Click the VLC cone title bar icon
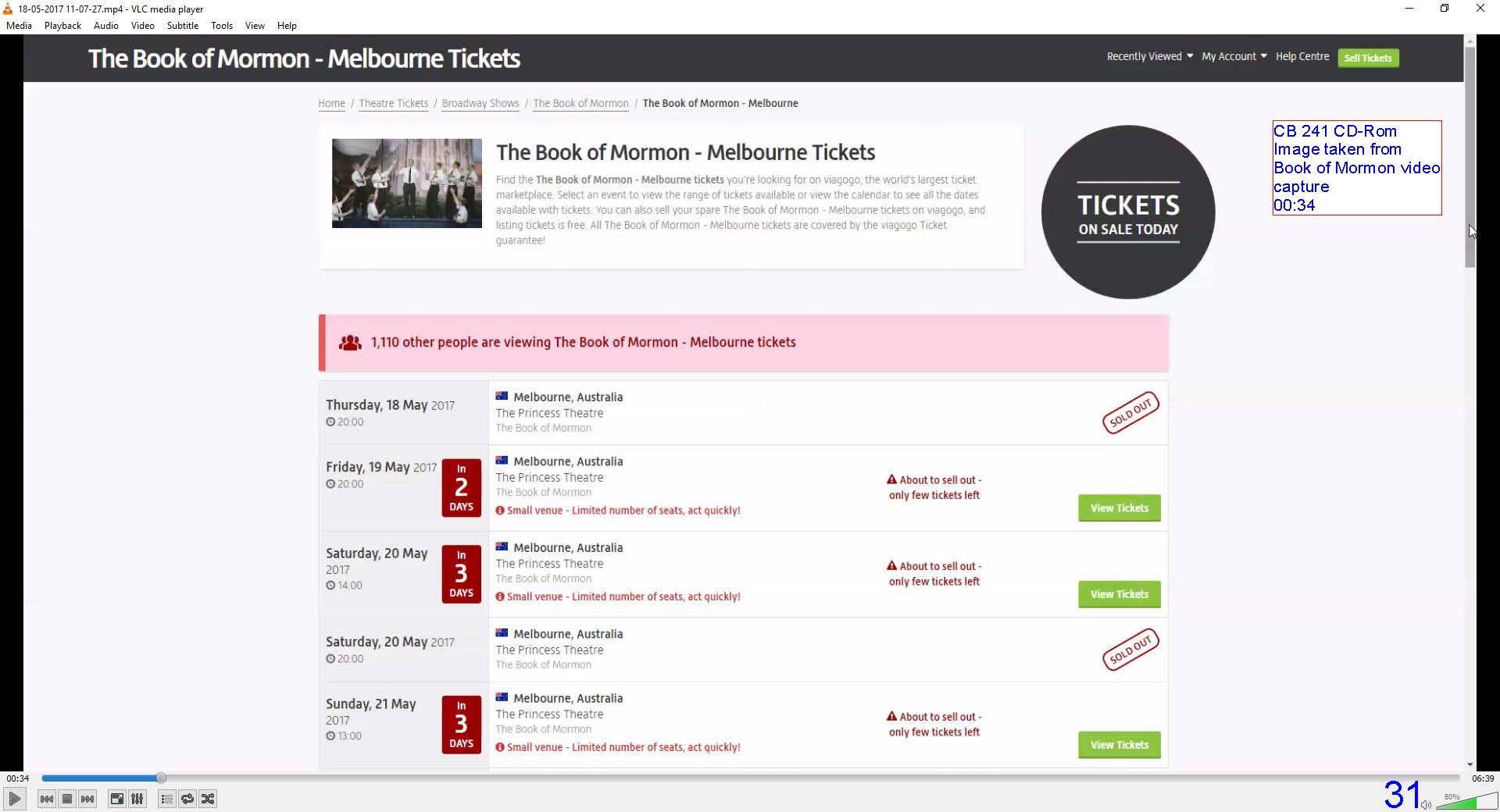 (8, 9)
